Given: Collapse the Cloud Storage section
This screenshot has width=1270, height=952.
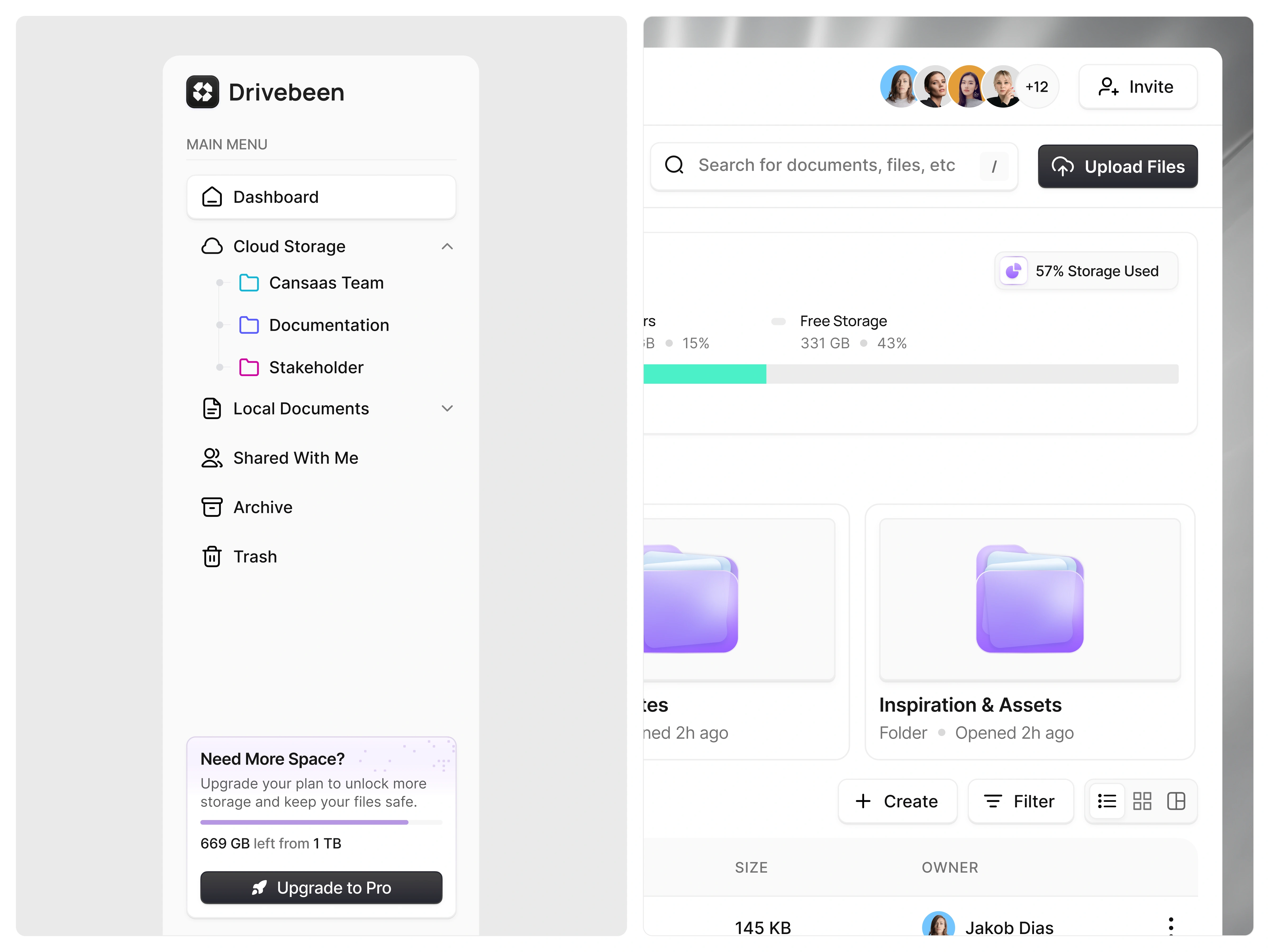Looking at the screenshot, I should tap(447, 247).
